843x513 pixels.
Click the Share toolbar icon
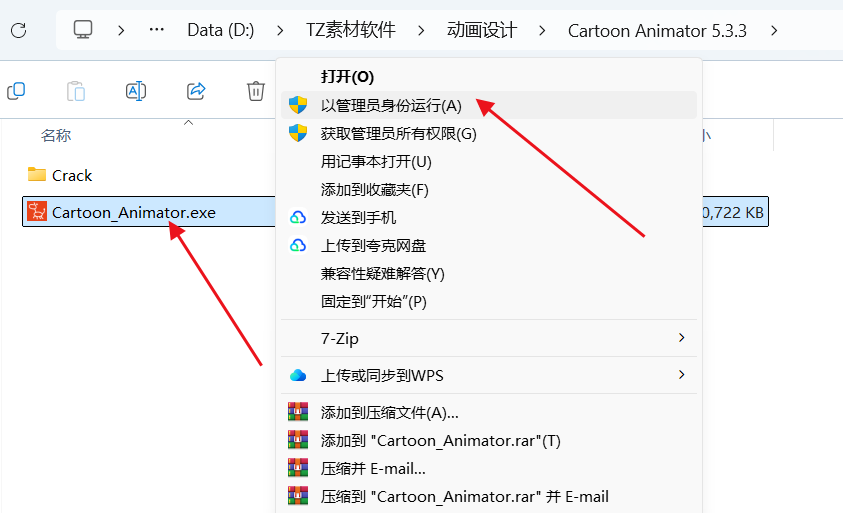click(196, 91)
